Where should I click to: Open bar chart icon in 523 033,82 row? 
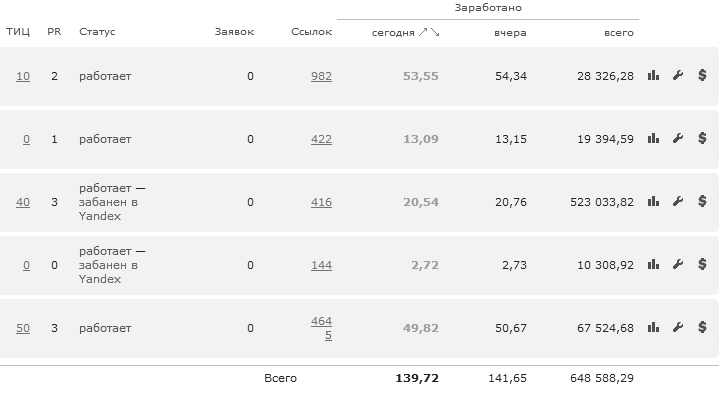[653, 202]
